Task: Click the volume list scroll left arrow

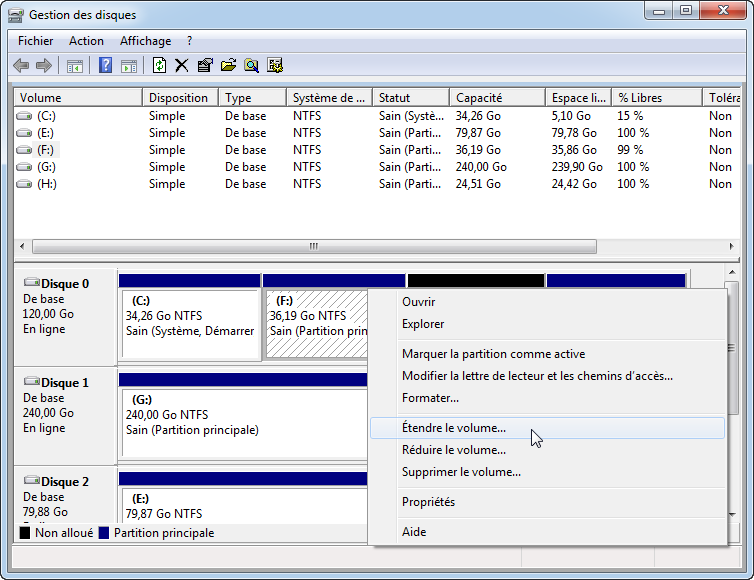Action: (x=22, y=246)
